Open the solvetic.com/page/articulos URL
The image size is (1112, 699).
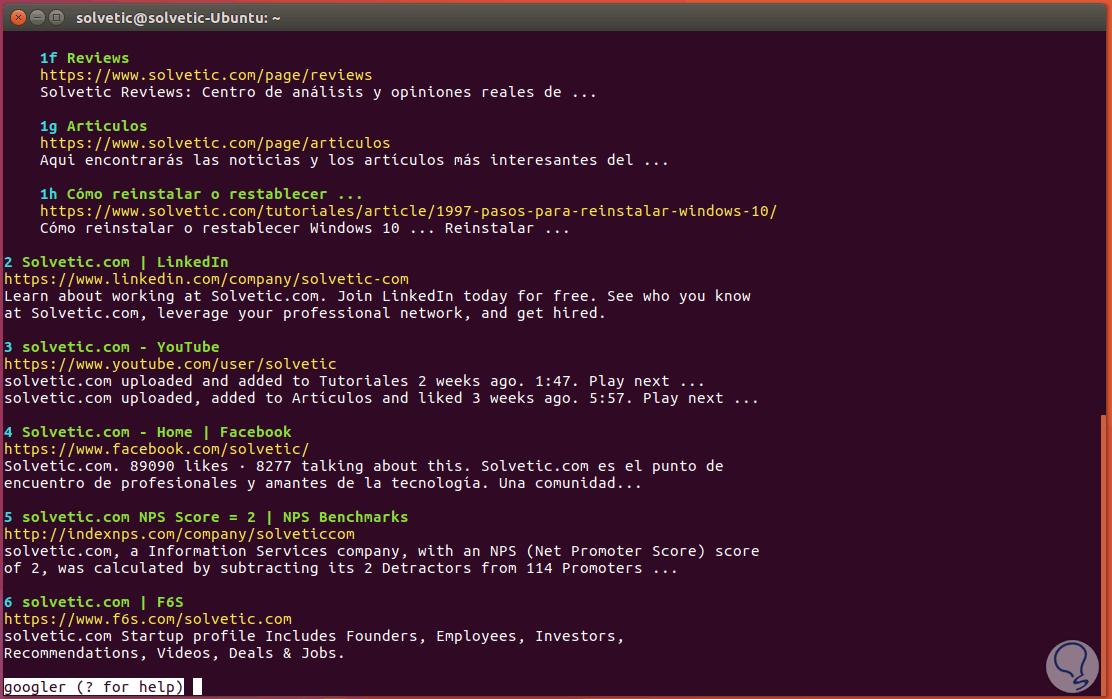(x=215, y=143)
